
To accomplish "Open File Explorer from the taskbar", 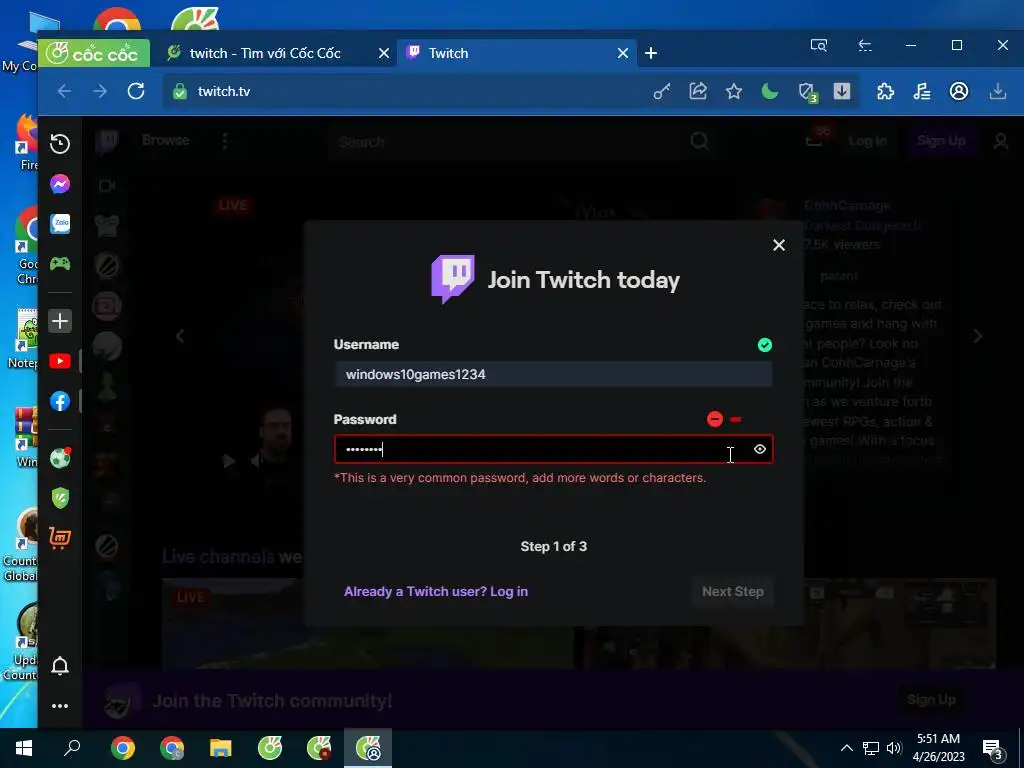I will [221, 748].
